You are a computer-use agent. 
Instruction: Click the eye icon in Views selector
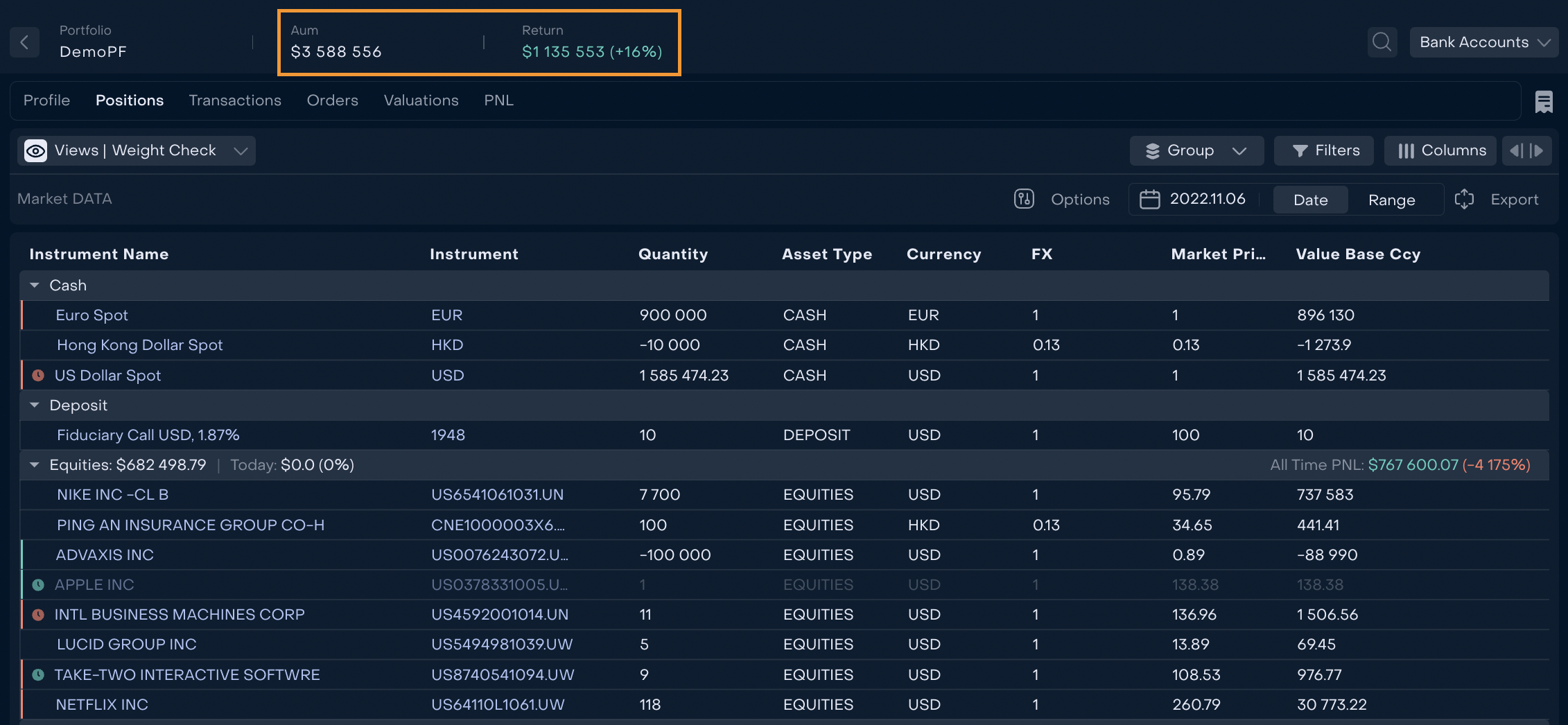36,150
